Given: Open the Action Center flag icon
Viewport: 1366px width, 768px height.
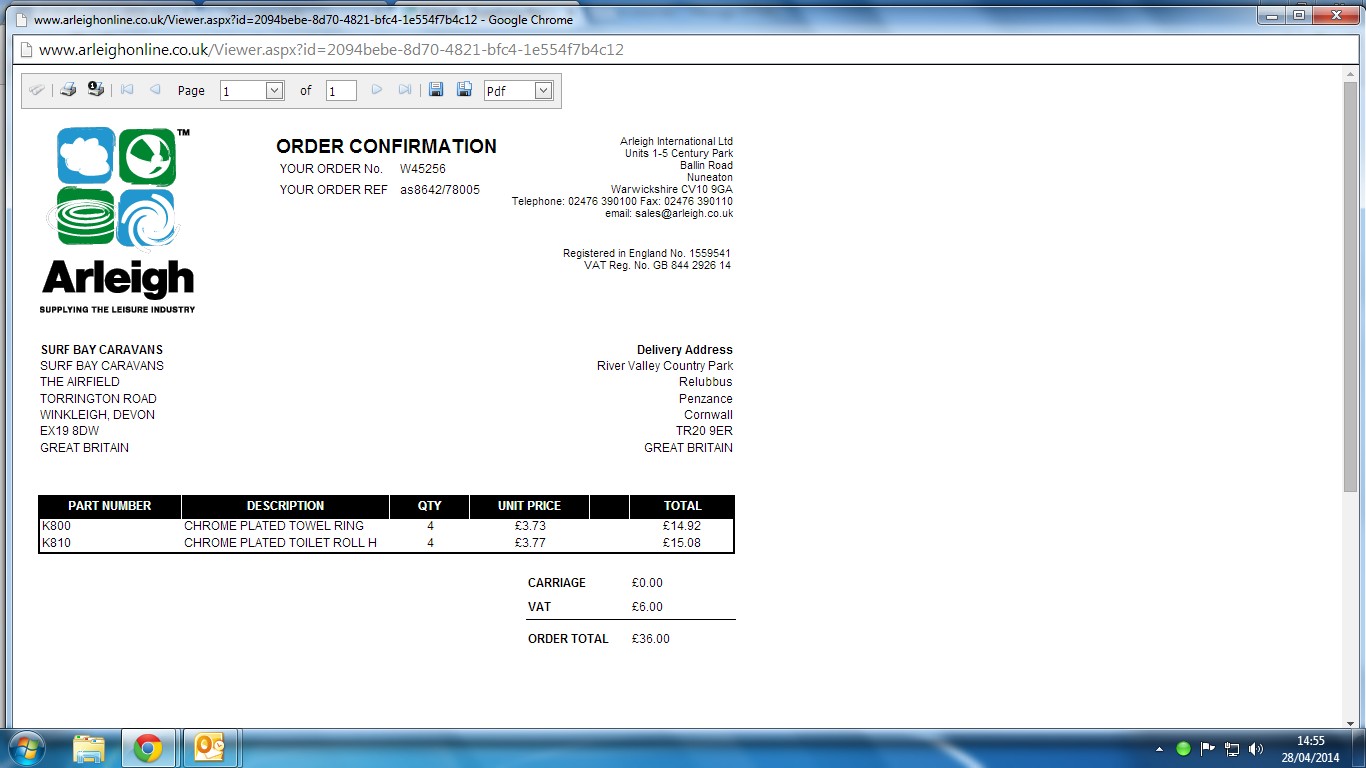Looking at the screenshot, I should point(1208,749).
